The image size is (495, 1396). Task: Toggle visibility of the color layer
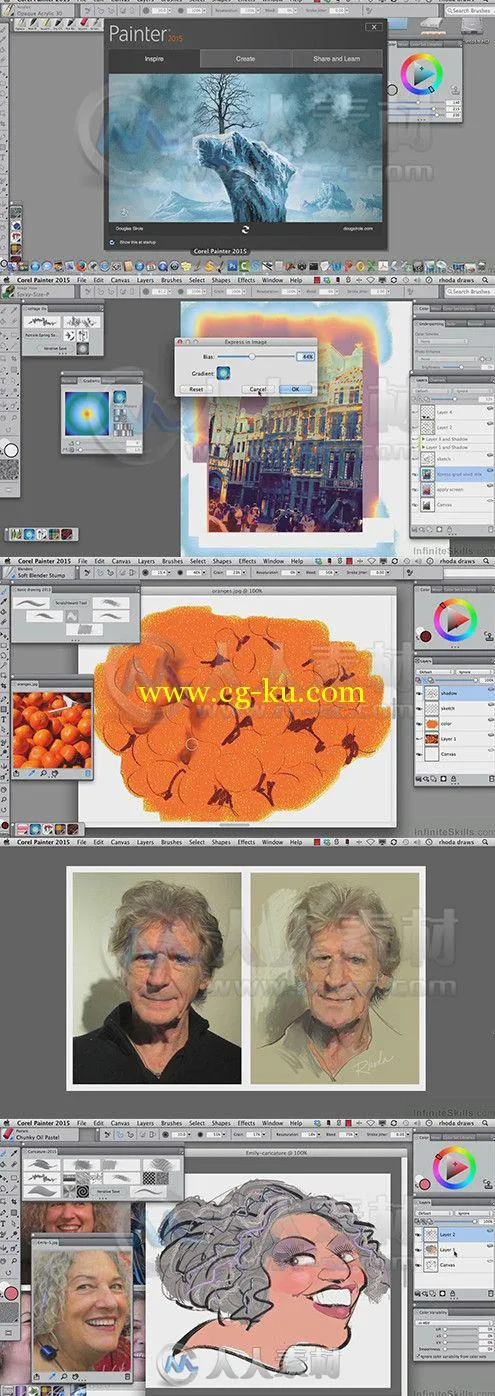click(x=417, y=723)
